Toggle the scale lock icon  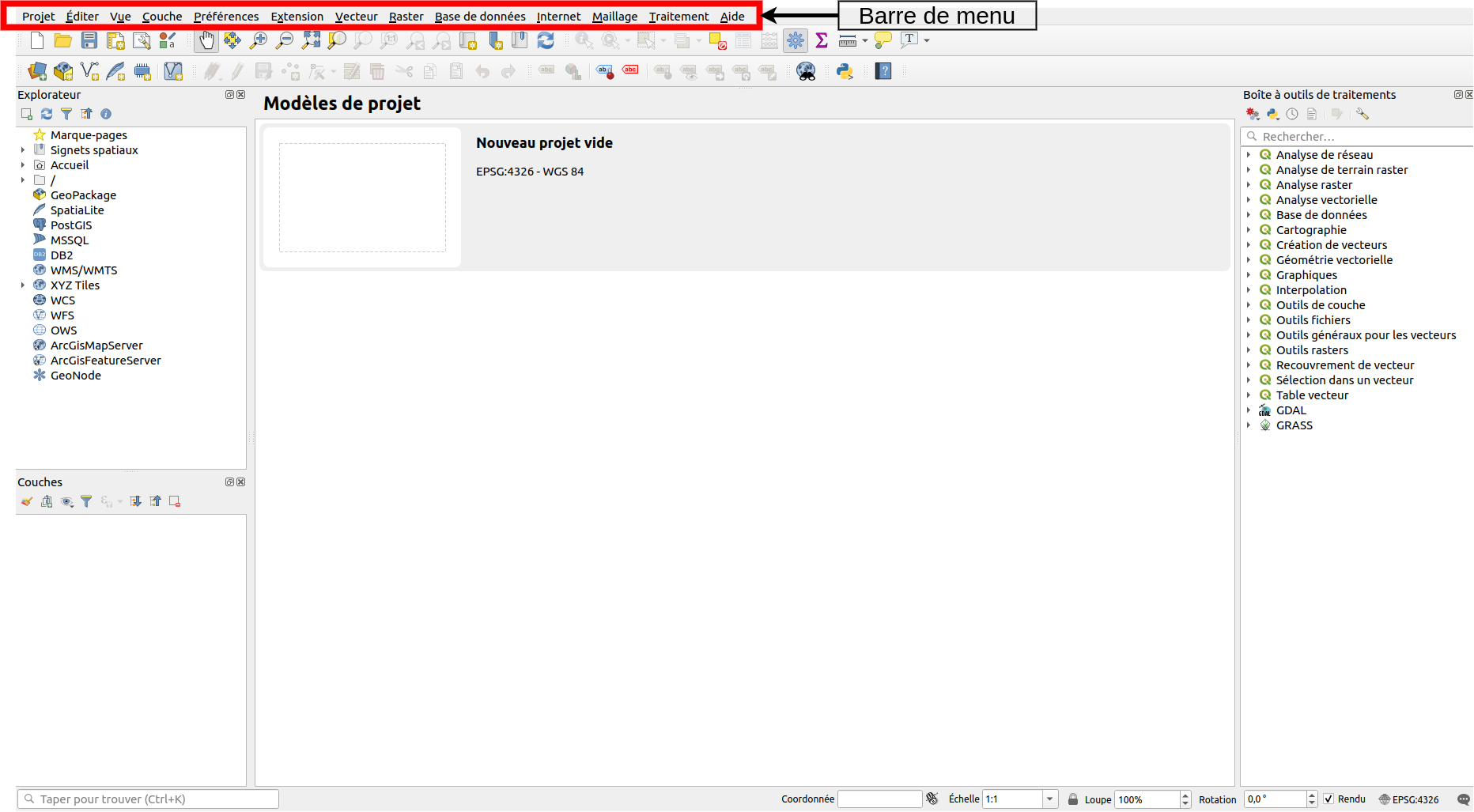click(x=1073, y=799)
